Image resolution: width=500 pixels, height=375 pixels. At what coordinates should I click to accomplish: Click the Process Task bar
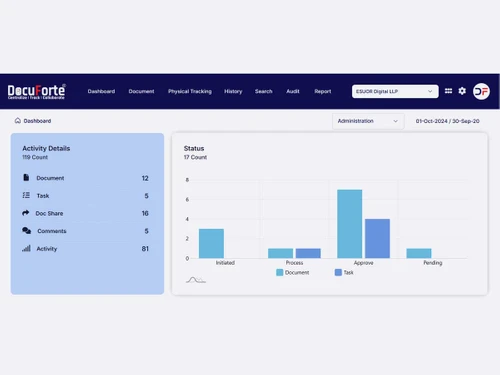(308, 253)
